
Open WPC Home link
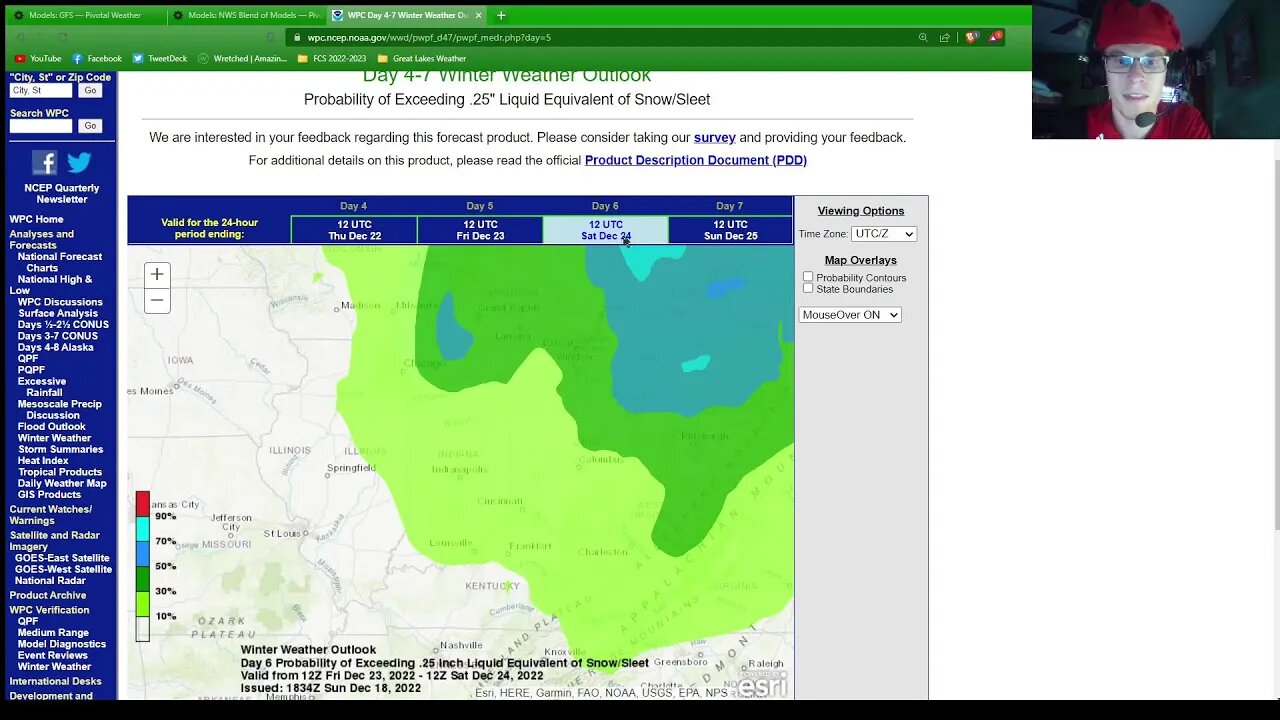[x=36, y=219]
